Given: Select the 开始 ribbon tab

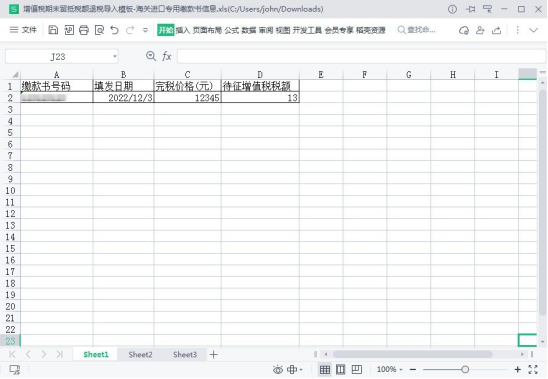Looking at the screenshot, I should 165,30.
